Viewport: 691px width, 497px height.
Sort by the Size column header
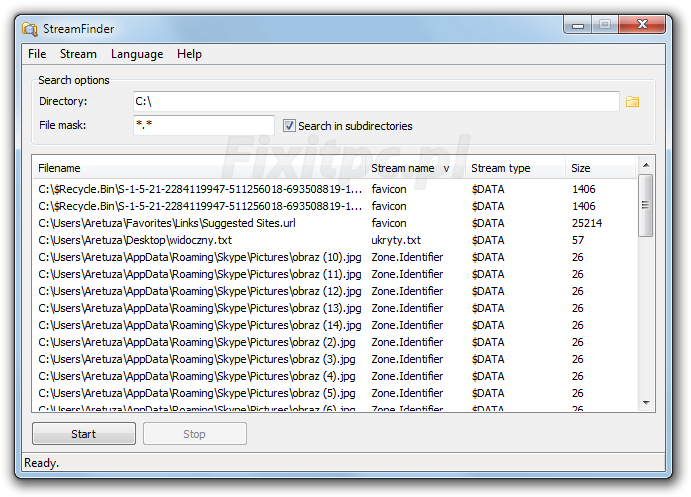pyautogui.click(x=601, y=168)
